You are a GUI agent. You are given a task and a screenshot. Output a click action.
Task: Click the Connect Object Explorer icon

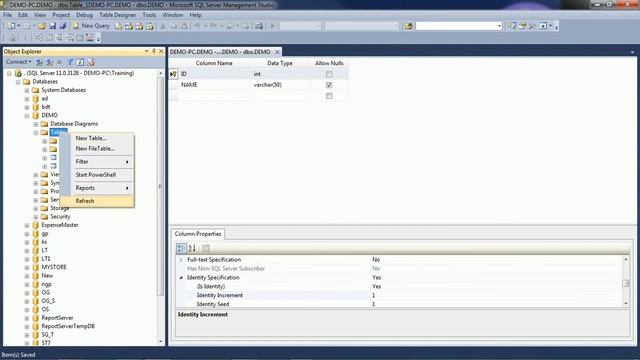tap(39, 62)
